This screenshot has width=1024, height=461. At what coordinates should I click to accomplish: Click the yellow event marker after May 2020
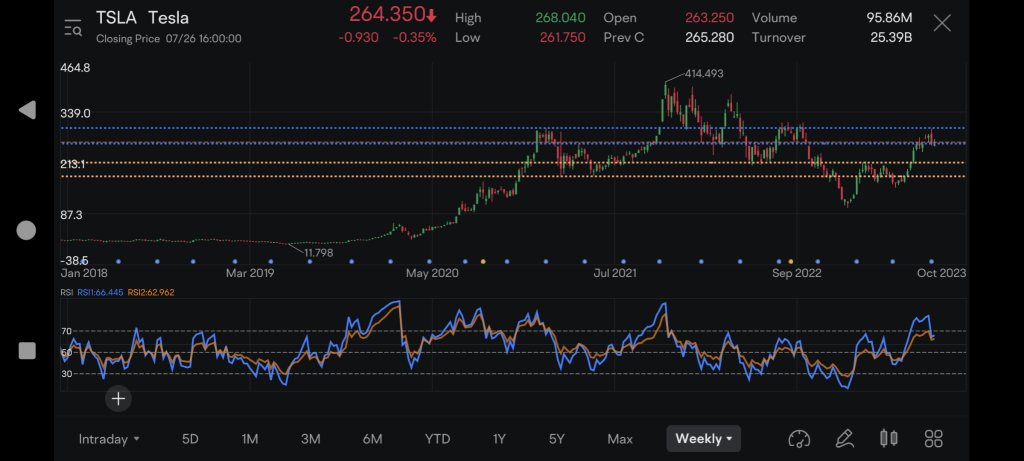click(x=483, y=261)
